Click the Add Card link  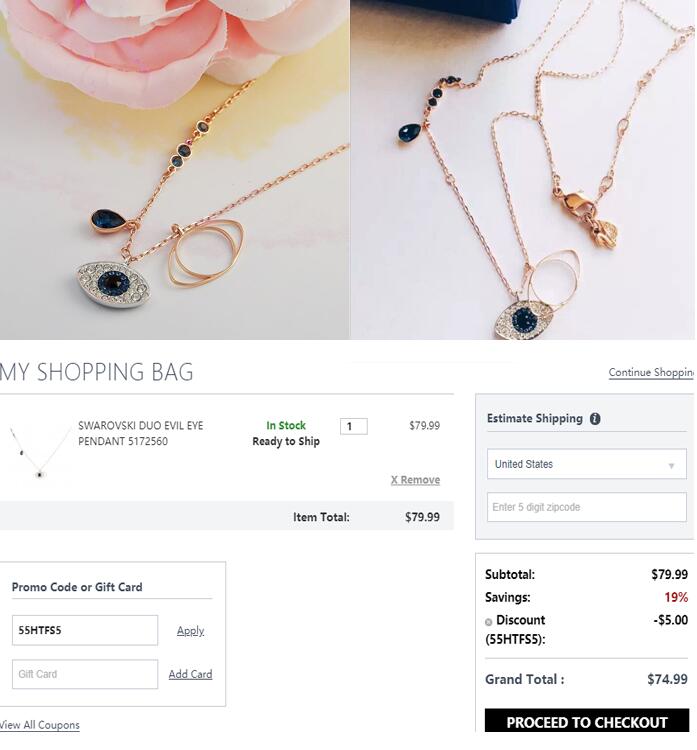click(190, 674)
